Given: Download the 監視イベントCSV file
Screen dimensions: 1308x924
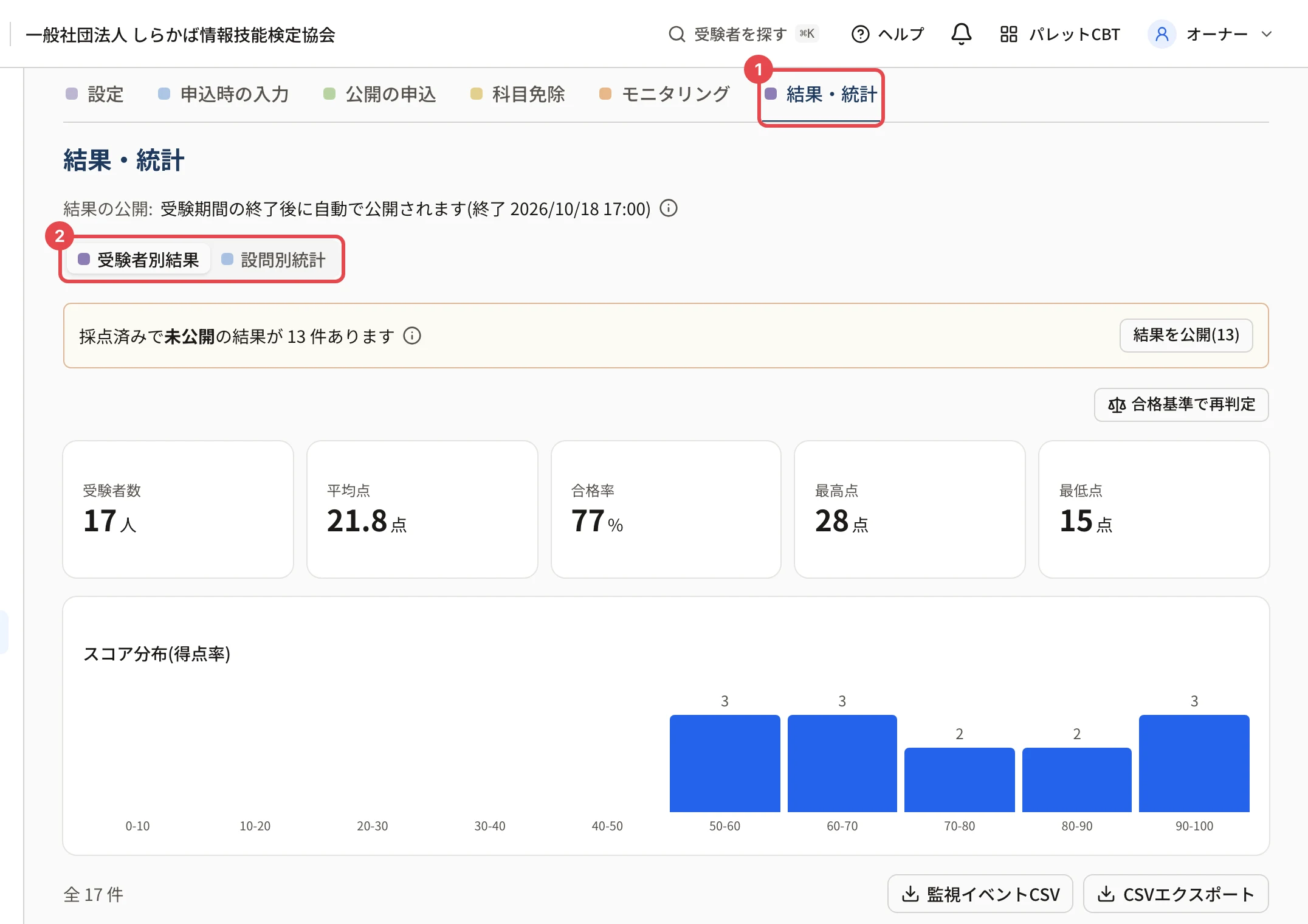Looking at the screenshot, I should 980,894.
